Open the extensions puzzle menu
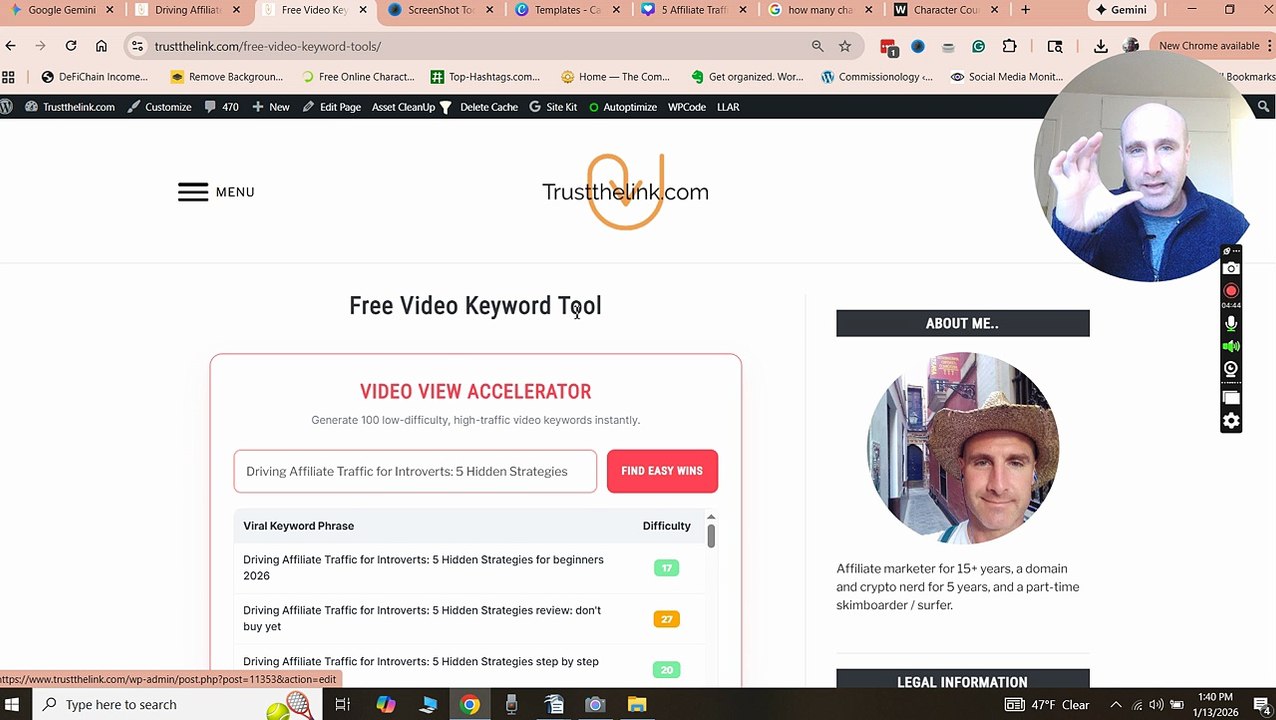The width and height of the screenshot is (1276, 720). tap(1010, 46)
